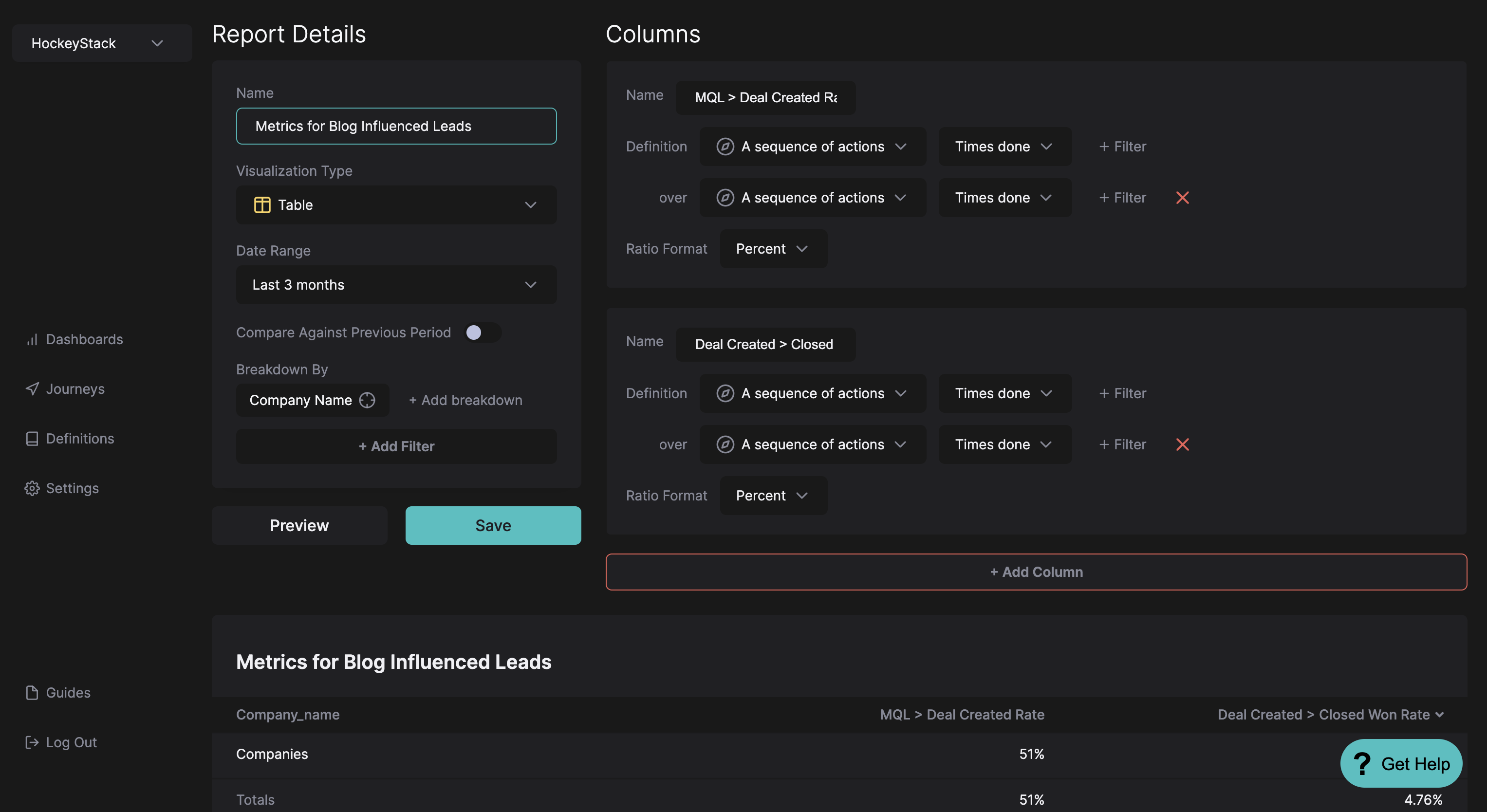Open the Last 3 months date range dropdown
1487x812 pixels.
tap(396, 284)
